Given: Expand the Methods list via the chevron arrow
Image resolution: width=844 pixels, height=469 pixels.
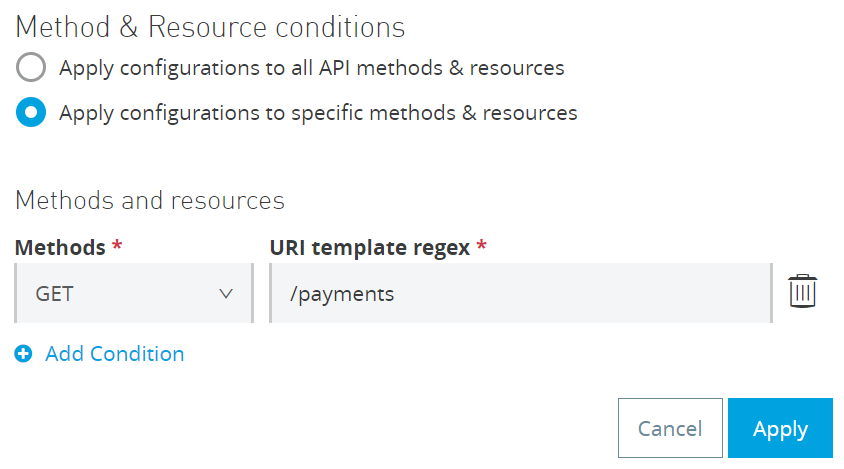Looking at the screenshot, I should point(226,294).
